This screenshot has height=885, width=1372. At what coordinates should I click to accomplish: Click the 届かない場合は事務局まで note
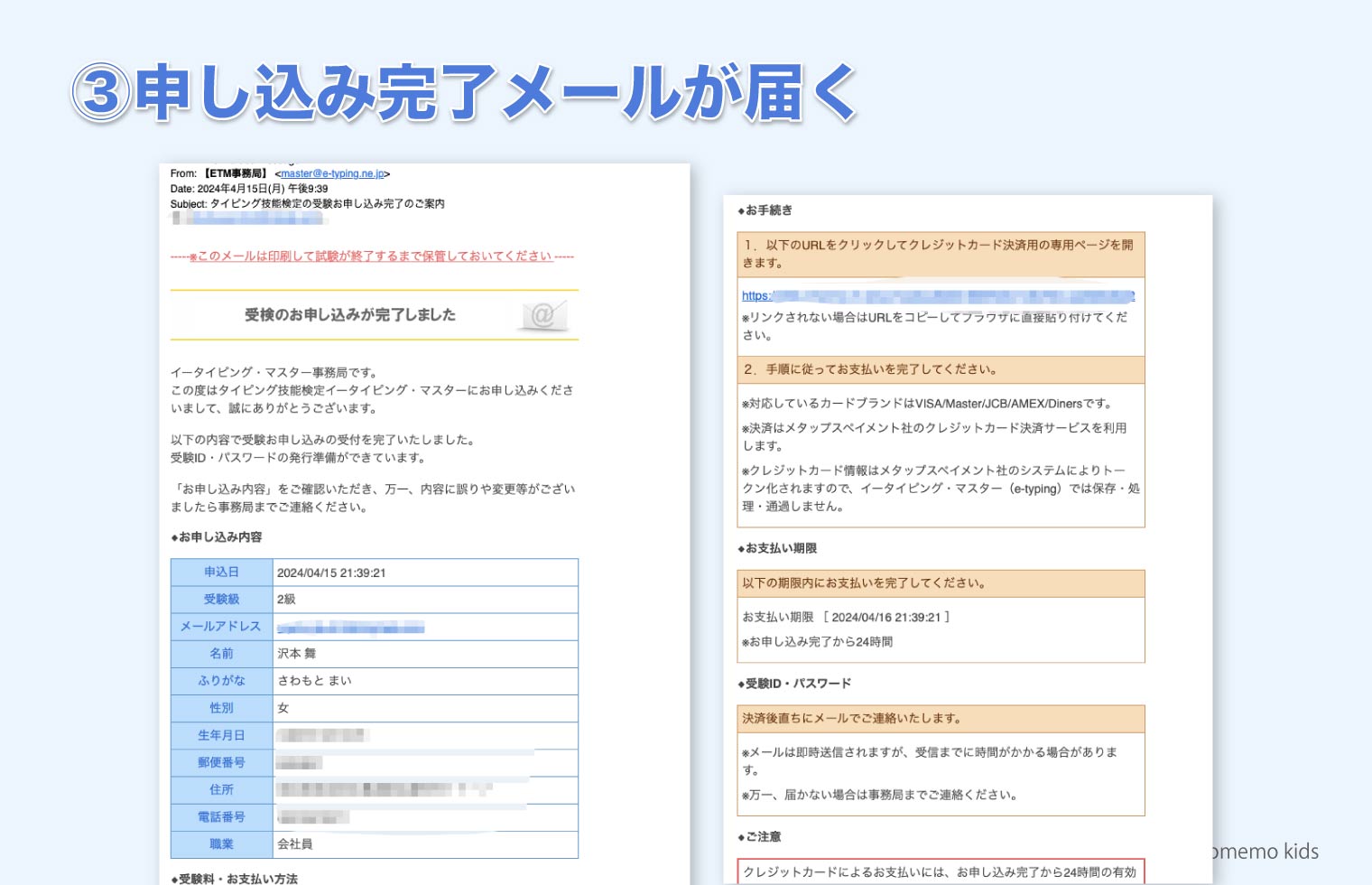(882, 796)
